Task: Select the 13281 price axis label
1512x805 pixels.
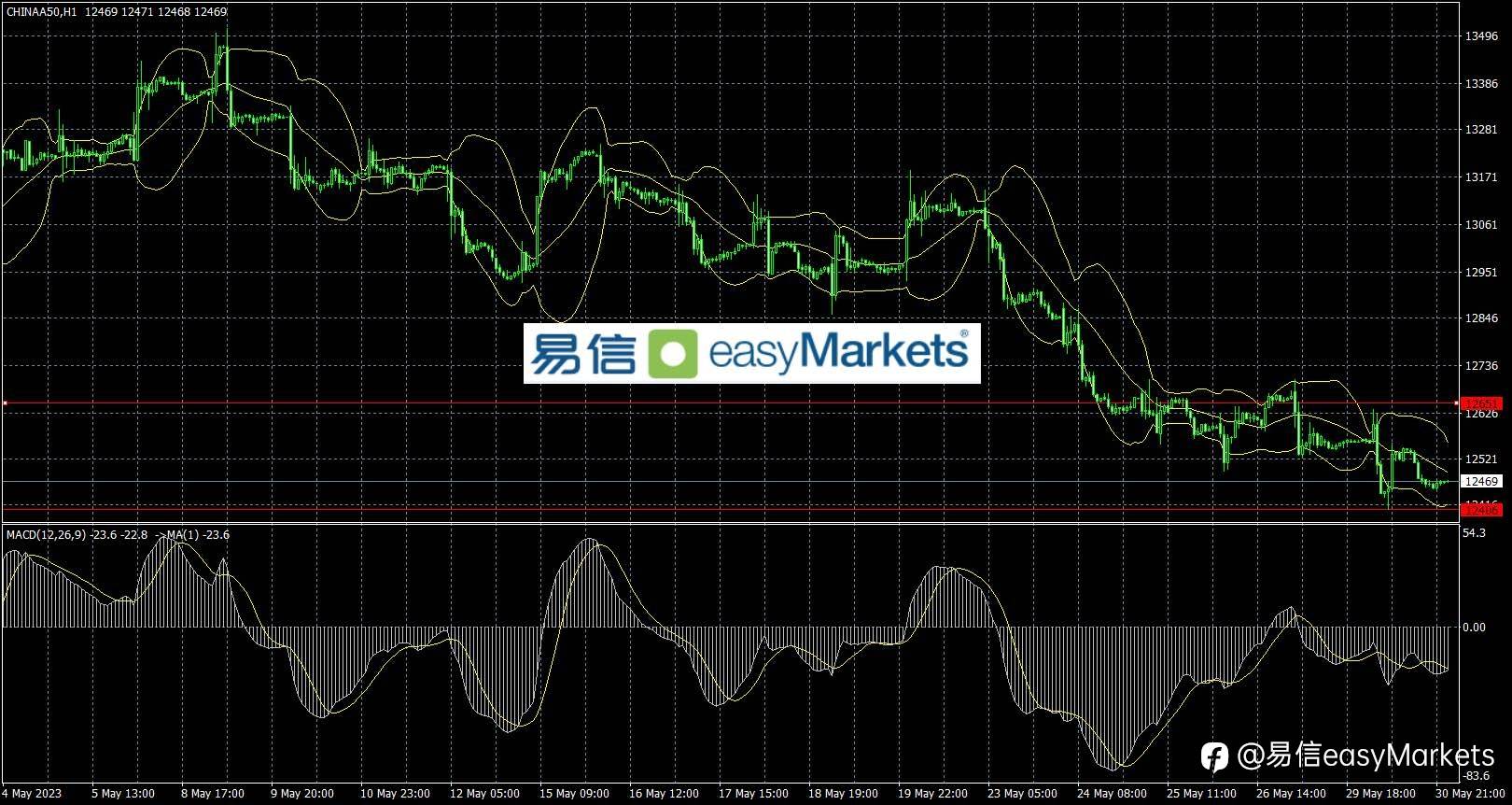Action: [1481, 130]
